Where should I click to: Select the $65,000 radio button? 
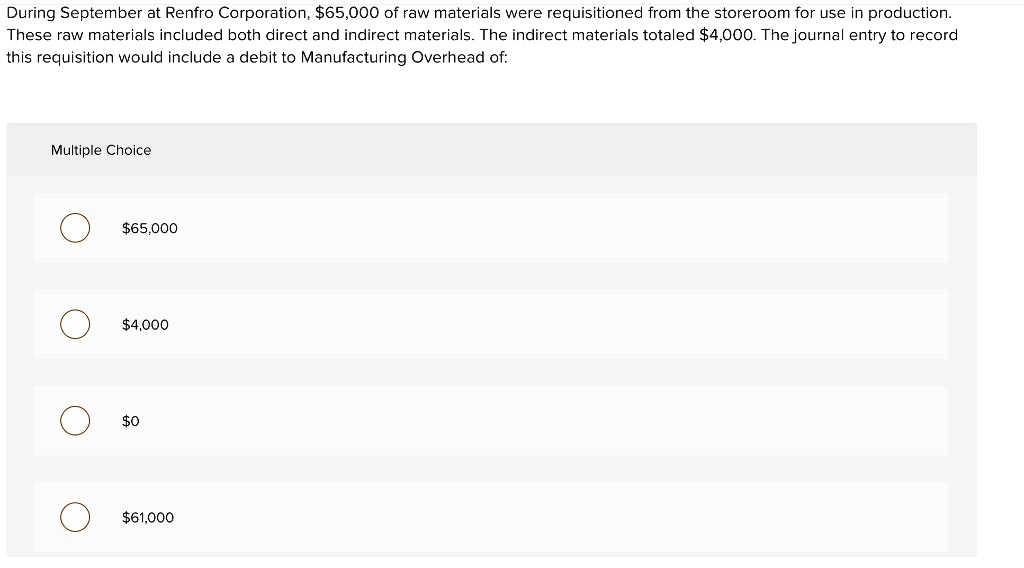pos(75,228)
